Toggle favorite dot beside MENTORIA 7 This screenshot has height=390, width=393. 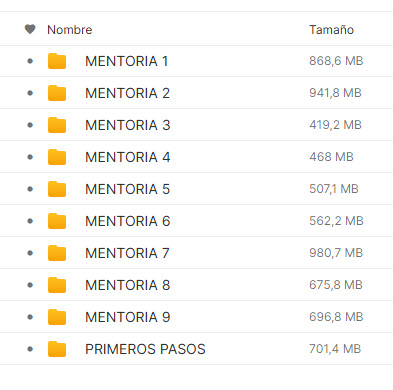(x=30, y=253)
